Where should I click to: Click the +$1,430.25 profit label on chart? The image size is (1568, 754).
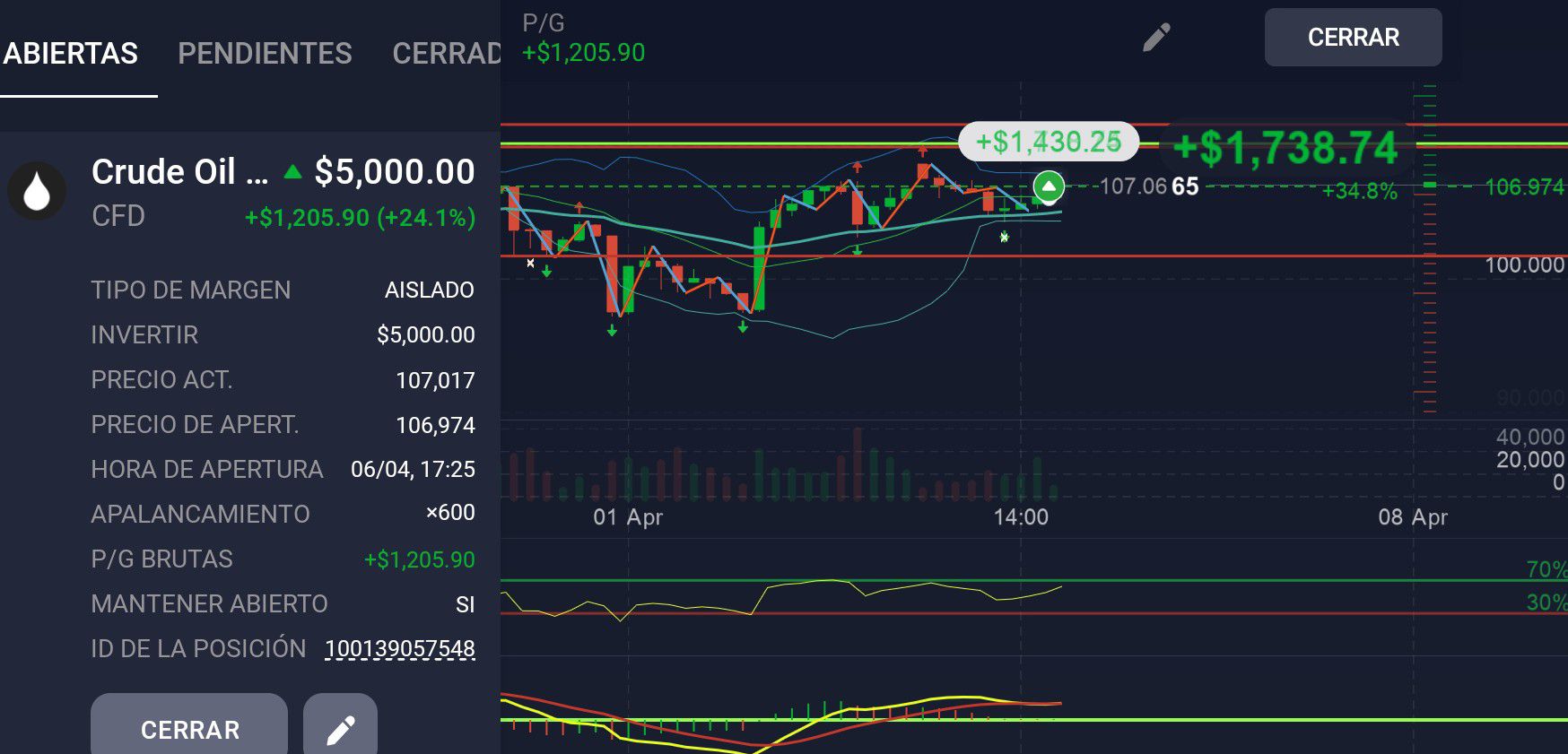(x=1048, y=142)
